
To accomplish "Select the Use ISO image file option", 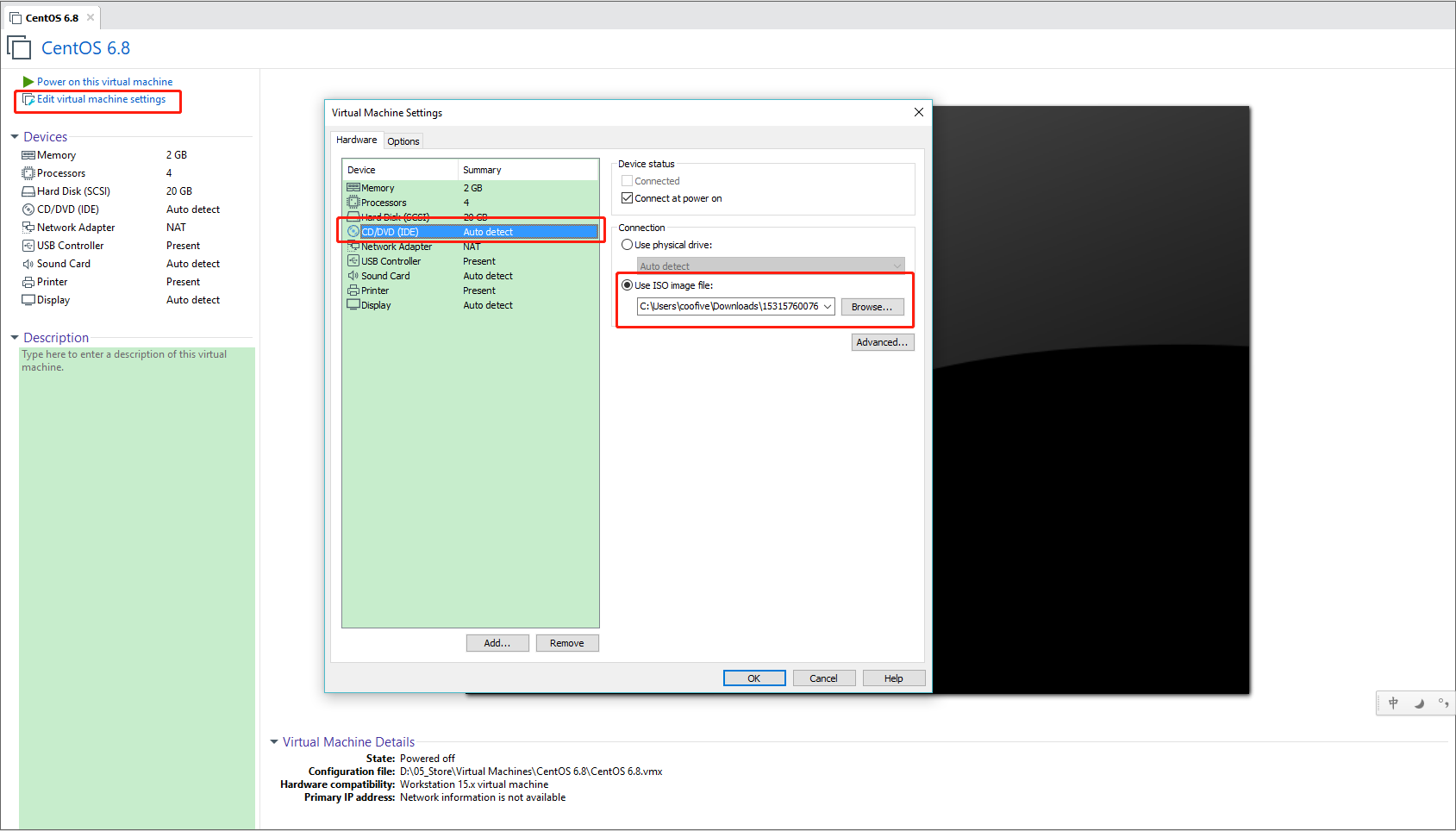I will [x=628, y=285].
